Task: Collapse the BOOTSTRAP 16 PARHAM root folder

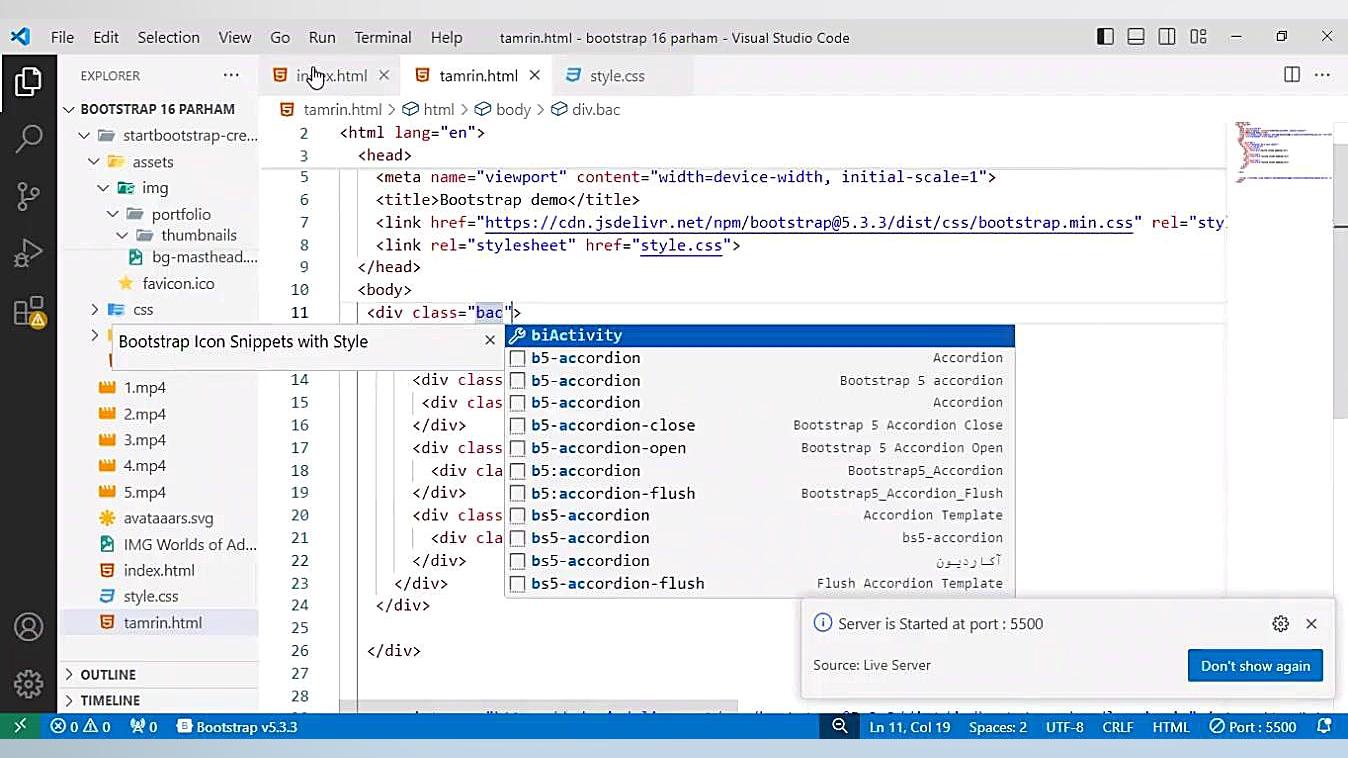Action: coord(70,109)
